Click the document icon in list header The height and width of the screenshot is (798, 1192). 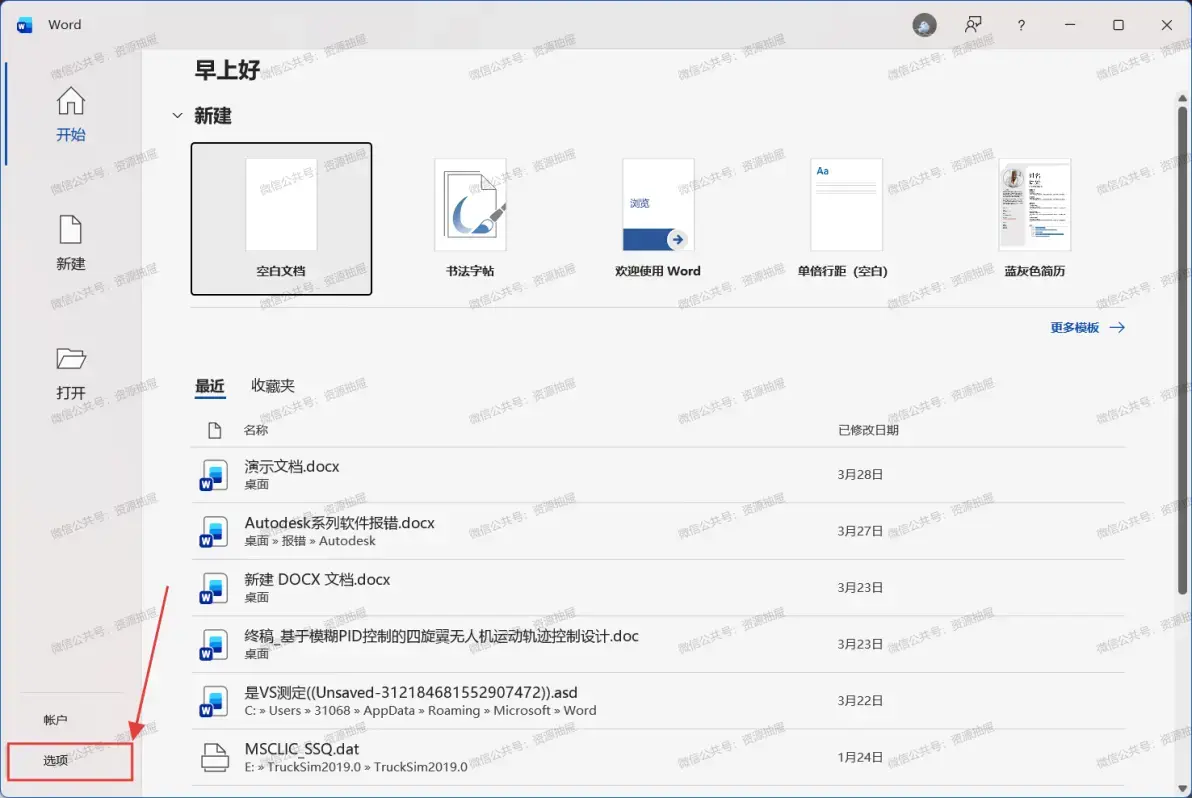pyautogui.click(x=214, y=430)
